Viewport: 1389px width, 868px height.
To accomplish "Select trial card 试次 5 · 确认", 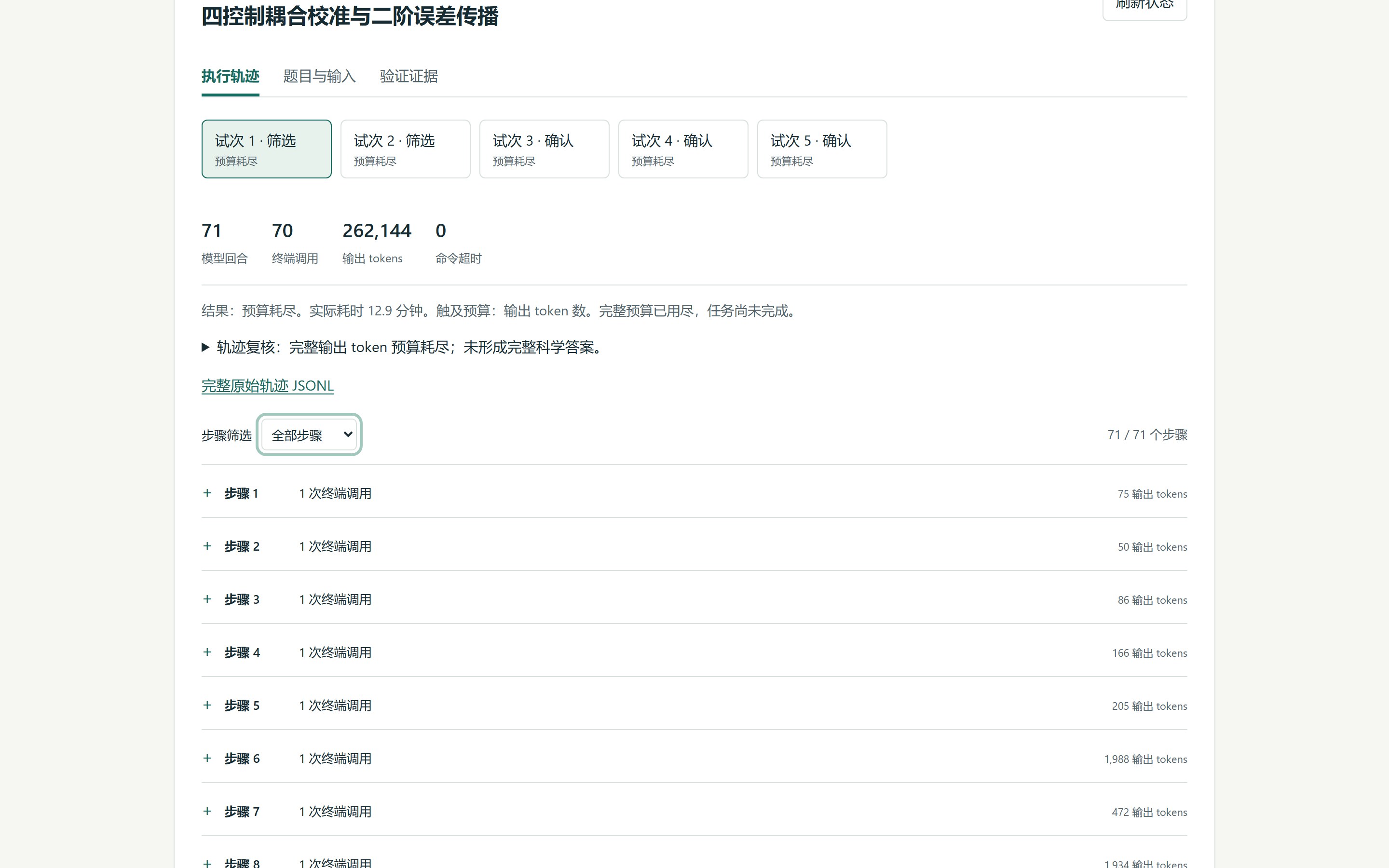I will point(822,149).
